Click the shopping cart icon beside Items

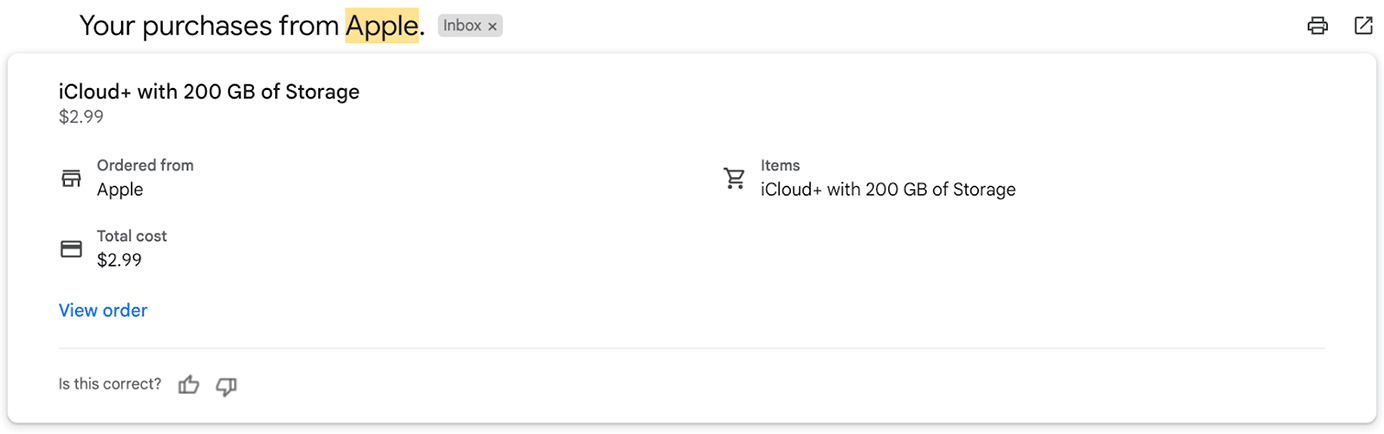(x=735, y=178)
